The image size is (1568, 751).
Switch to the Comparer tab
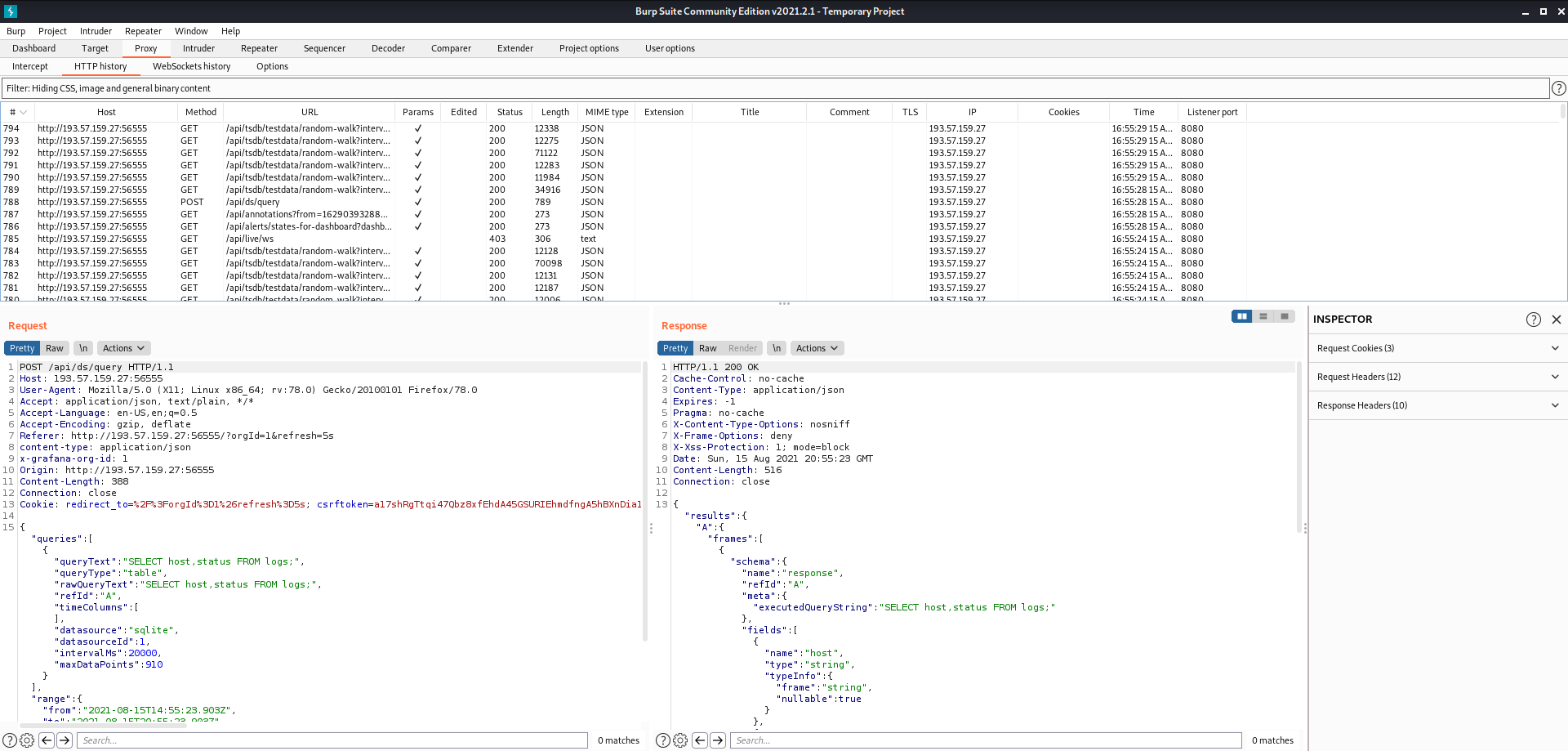tap(451, 48)
